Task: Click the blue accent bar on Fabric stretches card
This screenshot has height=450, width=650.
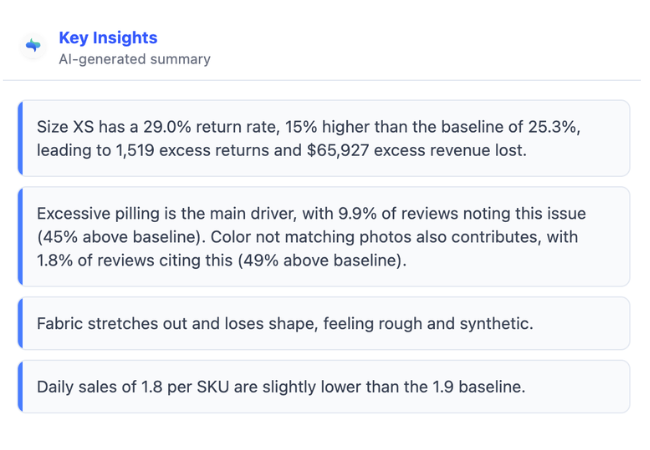Action: [x=20, y=323]
